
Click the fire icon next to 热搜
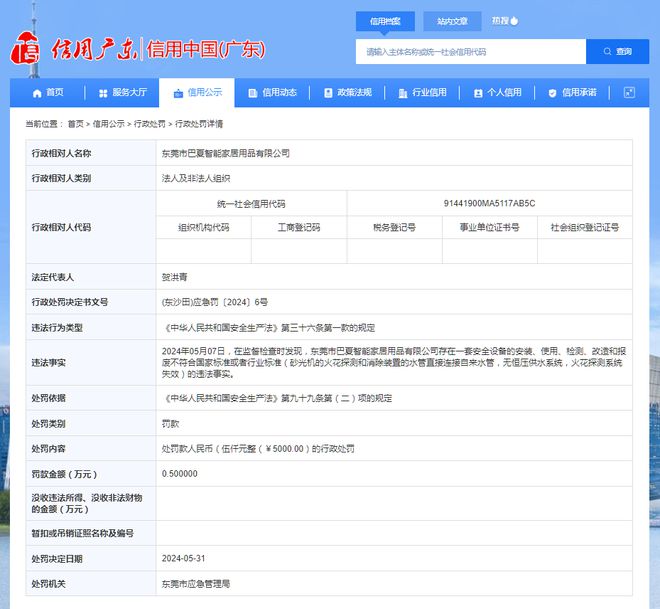pos(515,21)
